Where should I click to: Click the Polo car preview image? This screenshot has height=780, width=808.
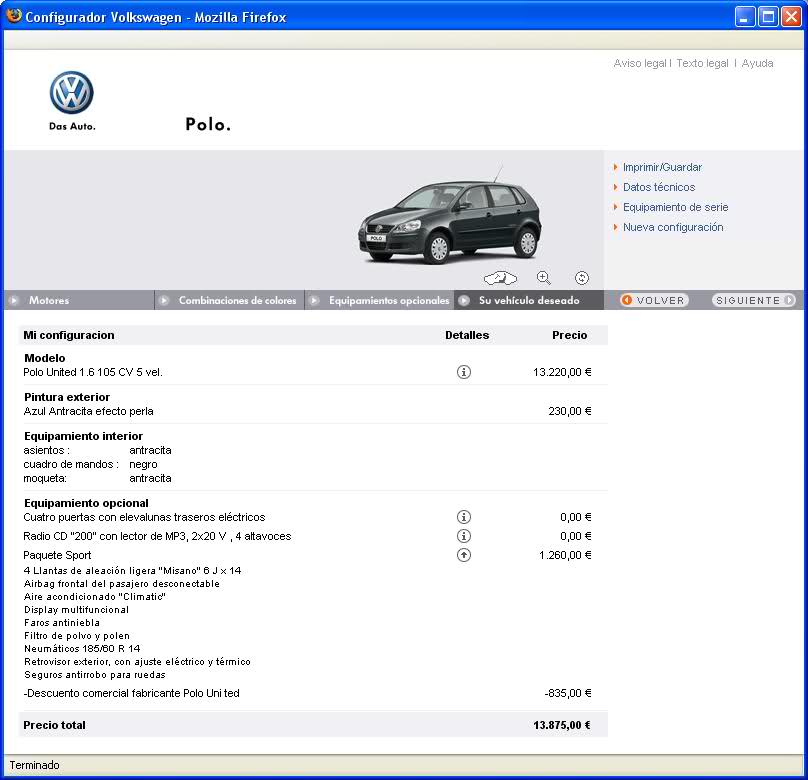(449, 220)
